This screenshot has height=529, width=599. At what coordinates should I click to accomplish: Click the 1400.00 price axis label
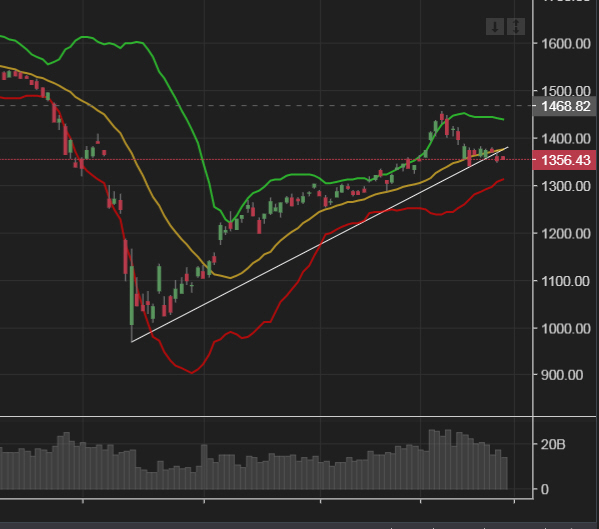(x=566, y=139)
